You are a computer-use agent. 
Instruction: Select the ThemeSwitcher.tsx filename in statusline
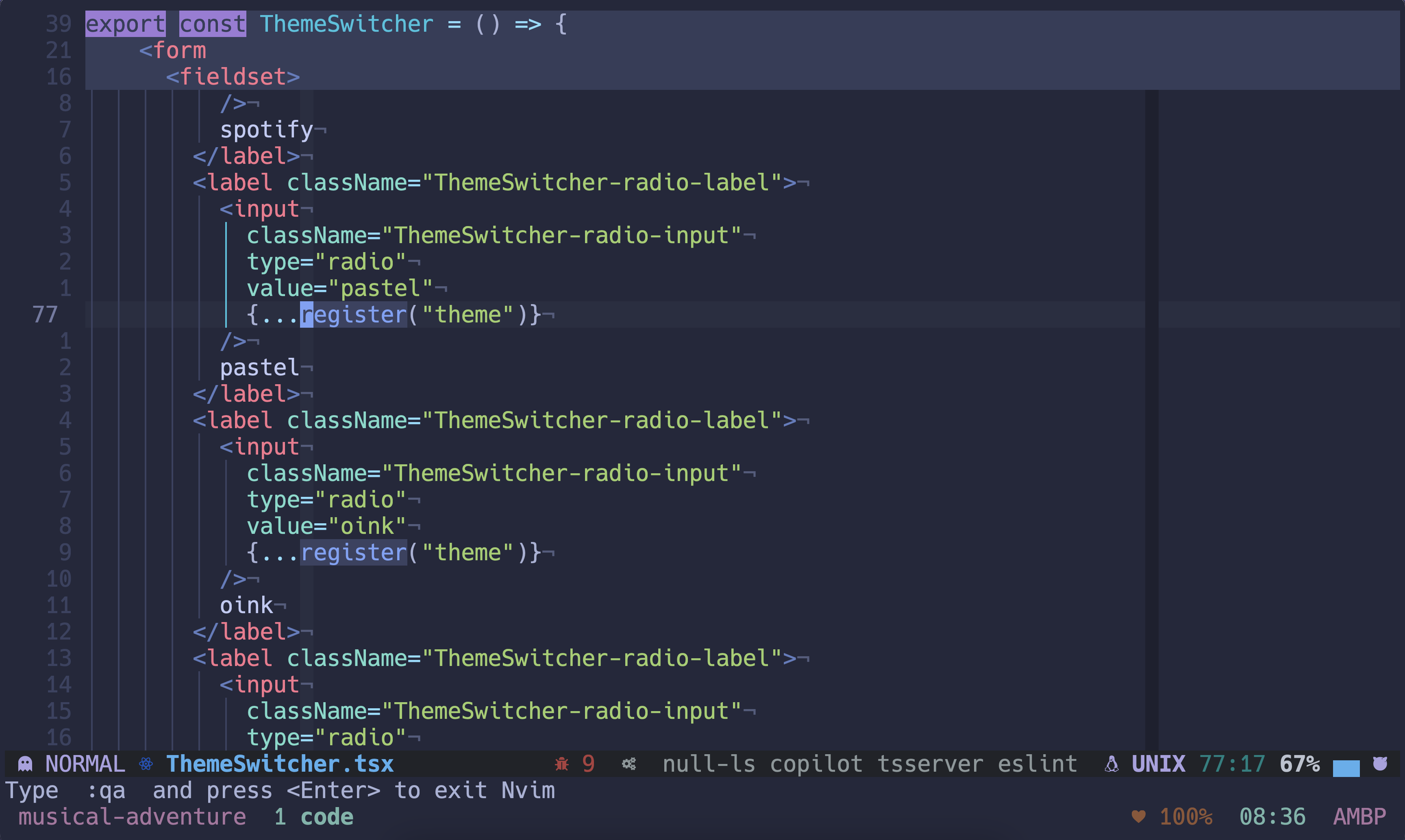click(x=280, y=764)
